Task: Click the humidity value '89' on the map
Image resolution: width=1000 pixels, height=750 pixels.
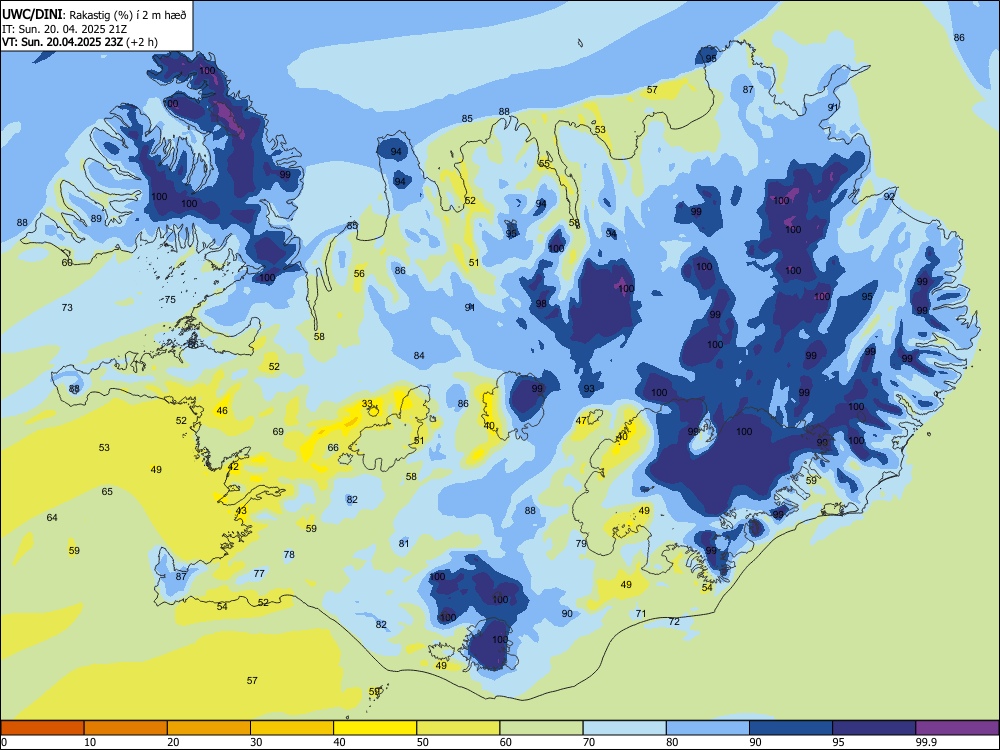Action: [x=96, y=218]
